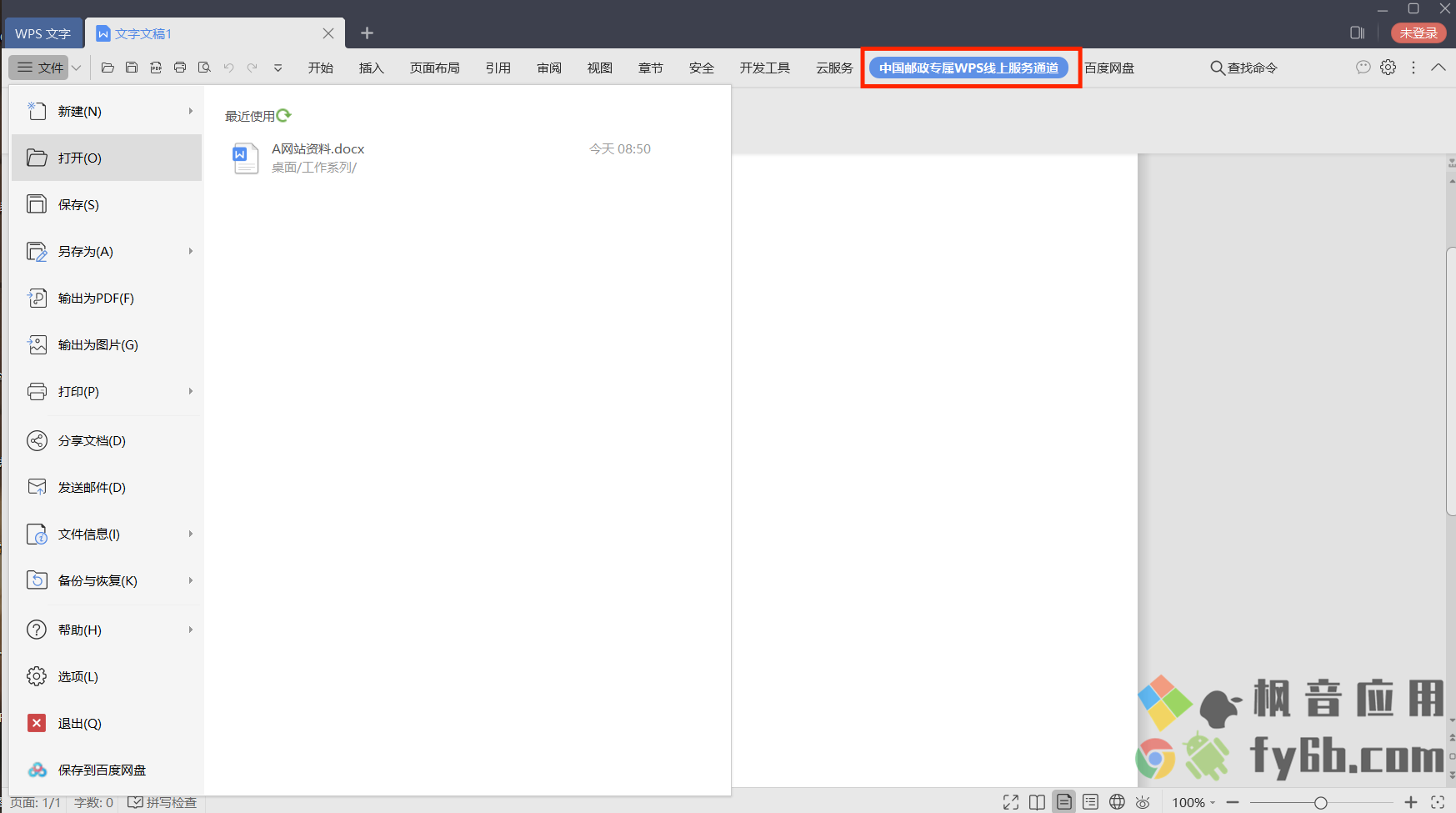Viewport: 1456px width, 813px height.
Task: Expand the 新建(N) submenu arrow
Action: 191,111
